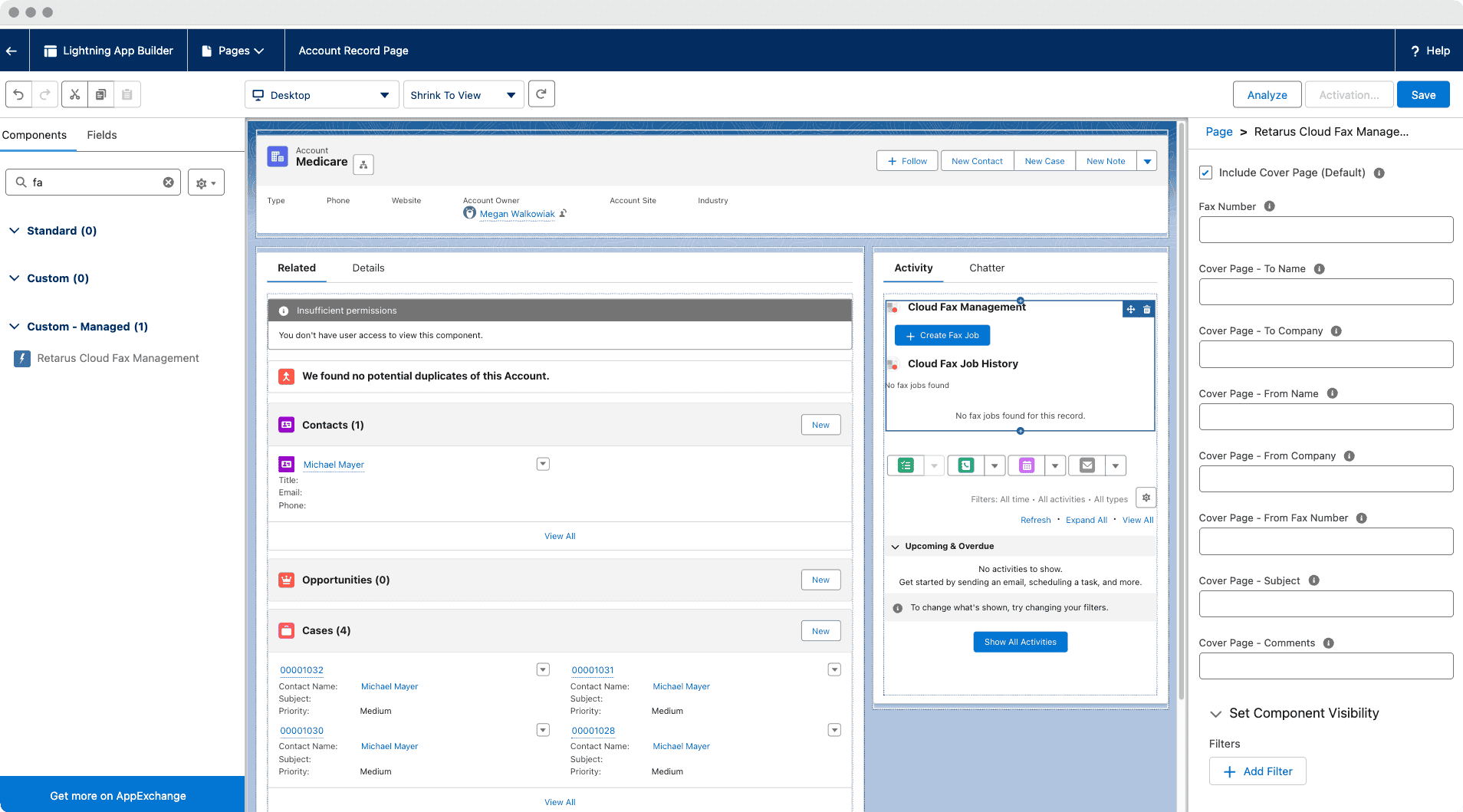1463x812 pixels.
Task: Go back using the header back arrow
Action: tap(12, 51)
